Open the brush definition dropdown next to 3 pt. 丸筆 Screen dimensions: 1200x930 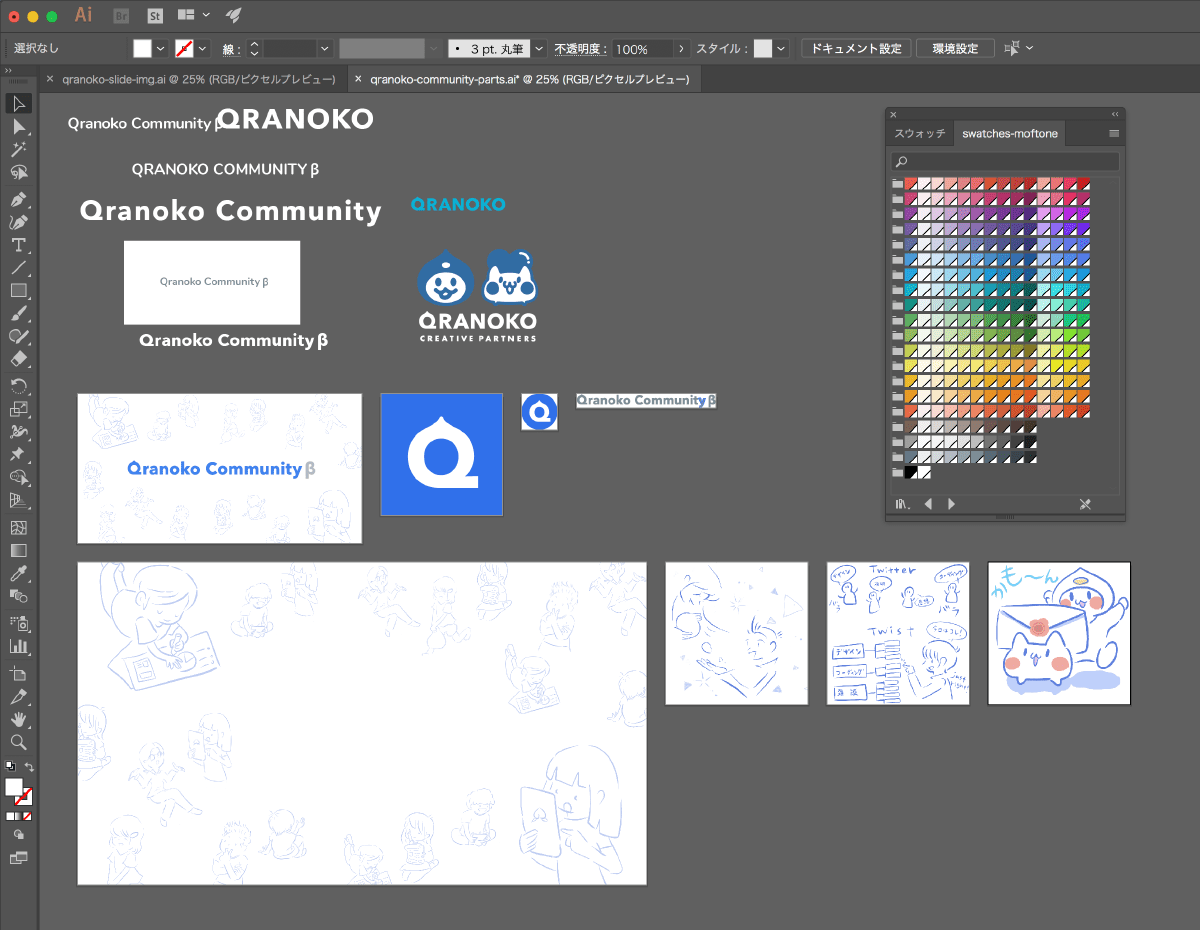click(540, 48)
